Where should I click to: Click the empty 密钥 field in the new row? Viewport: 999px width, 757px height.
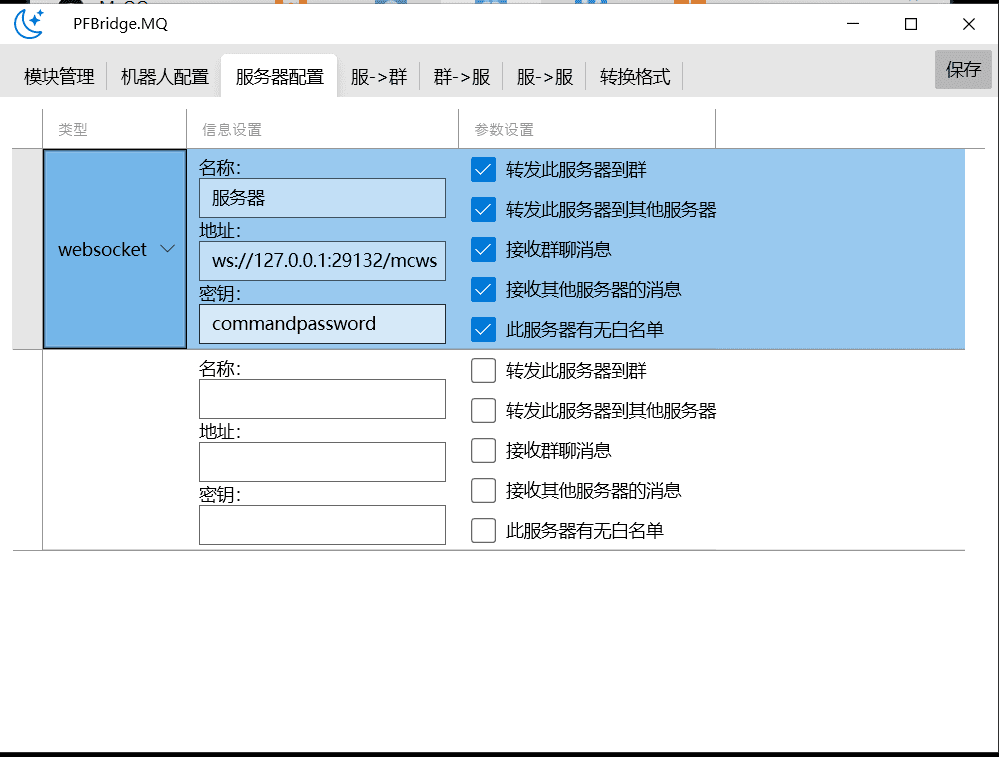point(322,525)
